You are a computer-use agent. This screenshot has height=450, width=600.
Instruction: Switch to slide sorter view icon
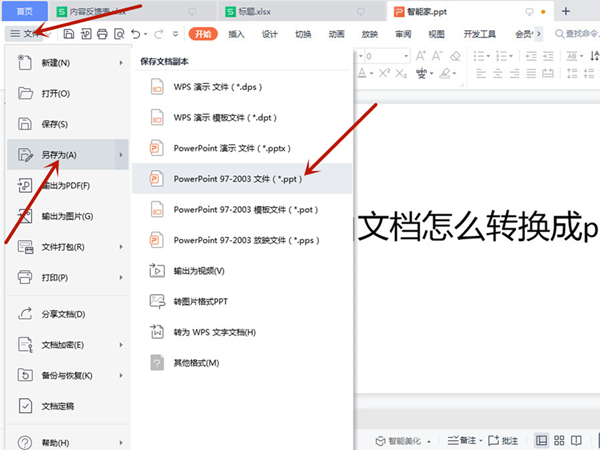tap(559, 440)
